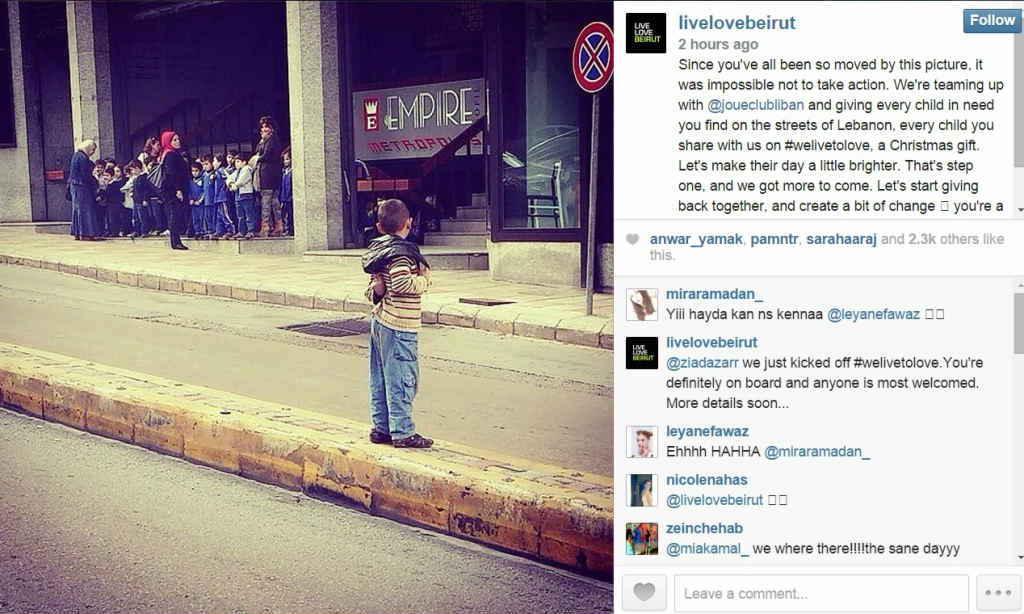Open sarahaaraj profile from likes
The width and height of the screenshot is (1024, 614).
tap(841, 239)
